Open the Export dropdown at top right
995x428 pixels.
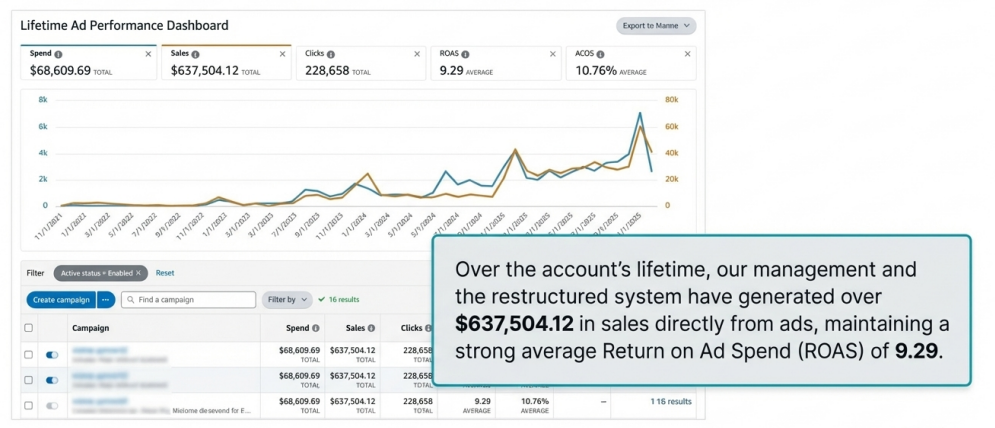(x=655, y=26)
